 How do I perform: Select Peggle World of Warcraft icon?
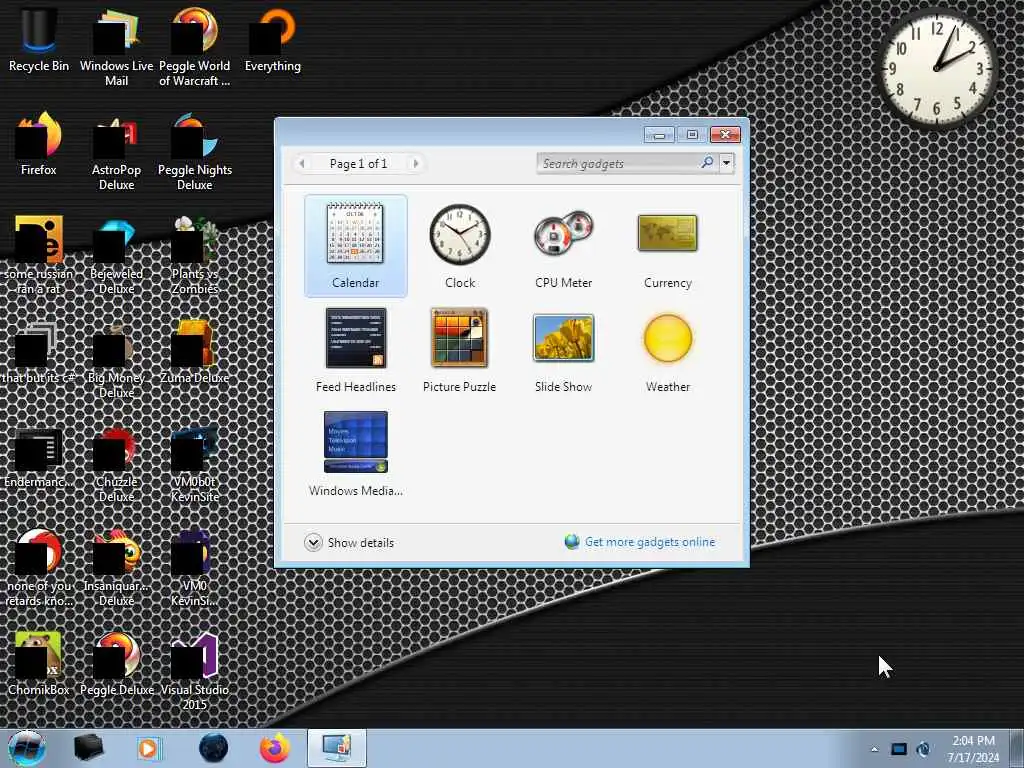coord(195,46)
